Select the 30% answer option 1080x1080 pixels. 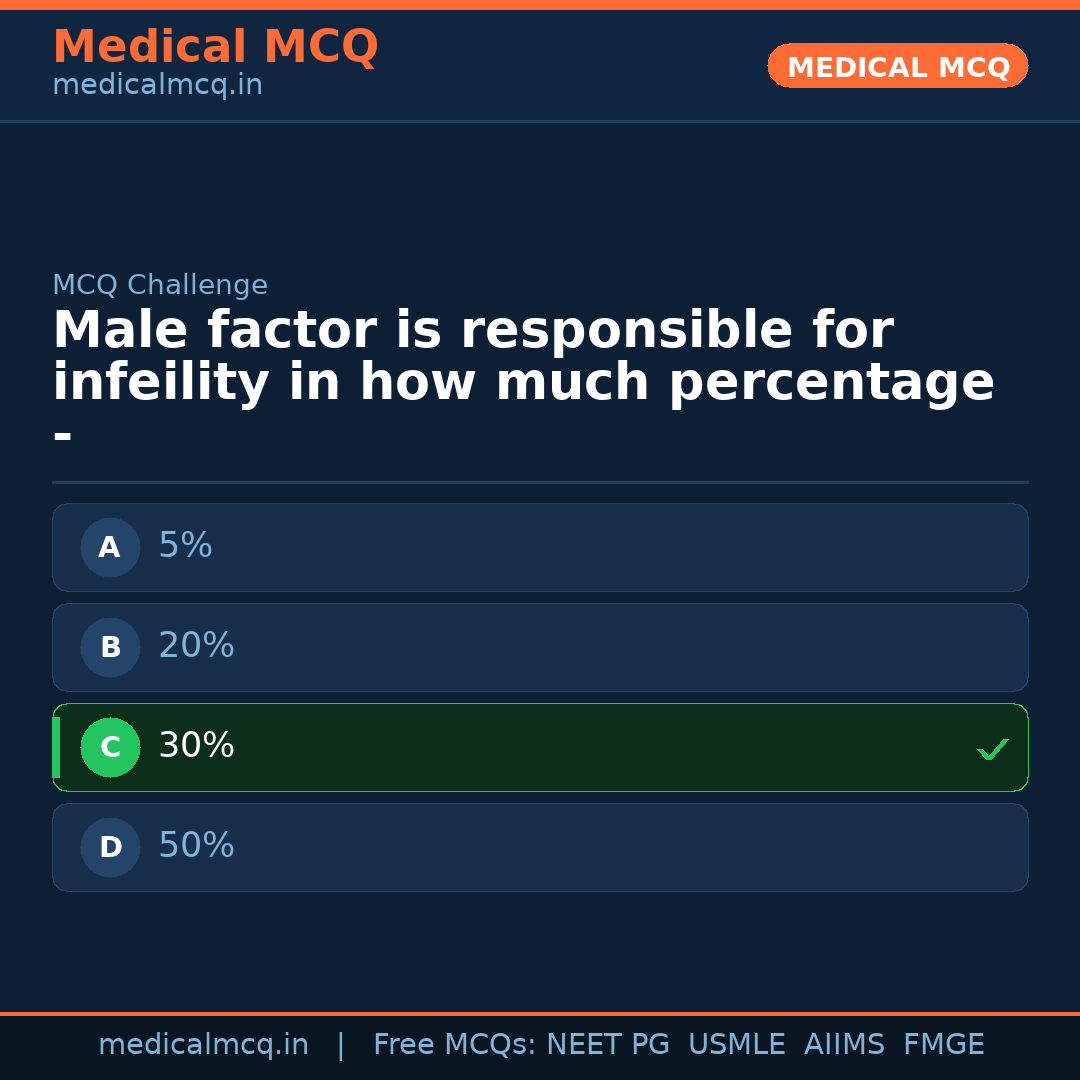[540, 747]
